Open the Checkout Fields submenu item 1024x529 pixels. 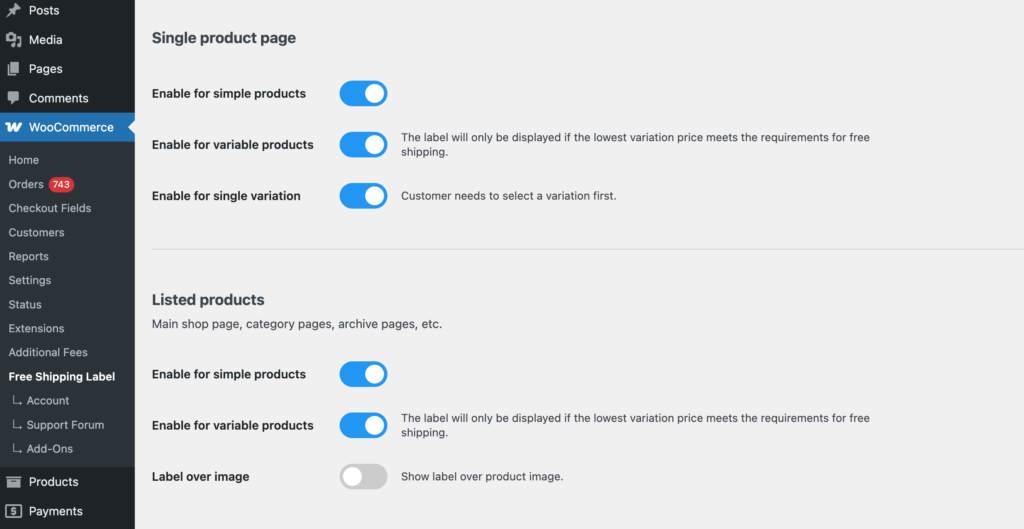coord(50,208)
